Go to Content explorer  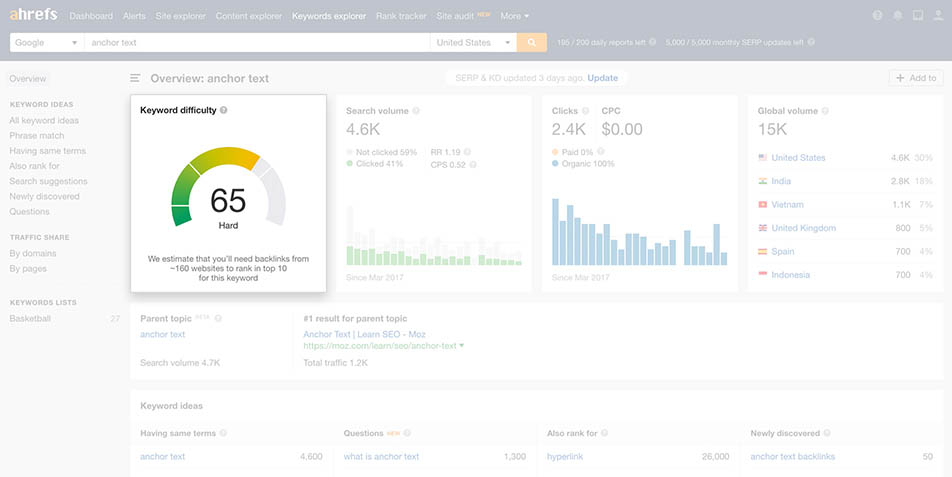[249, 16]
